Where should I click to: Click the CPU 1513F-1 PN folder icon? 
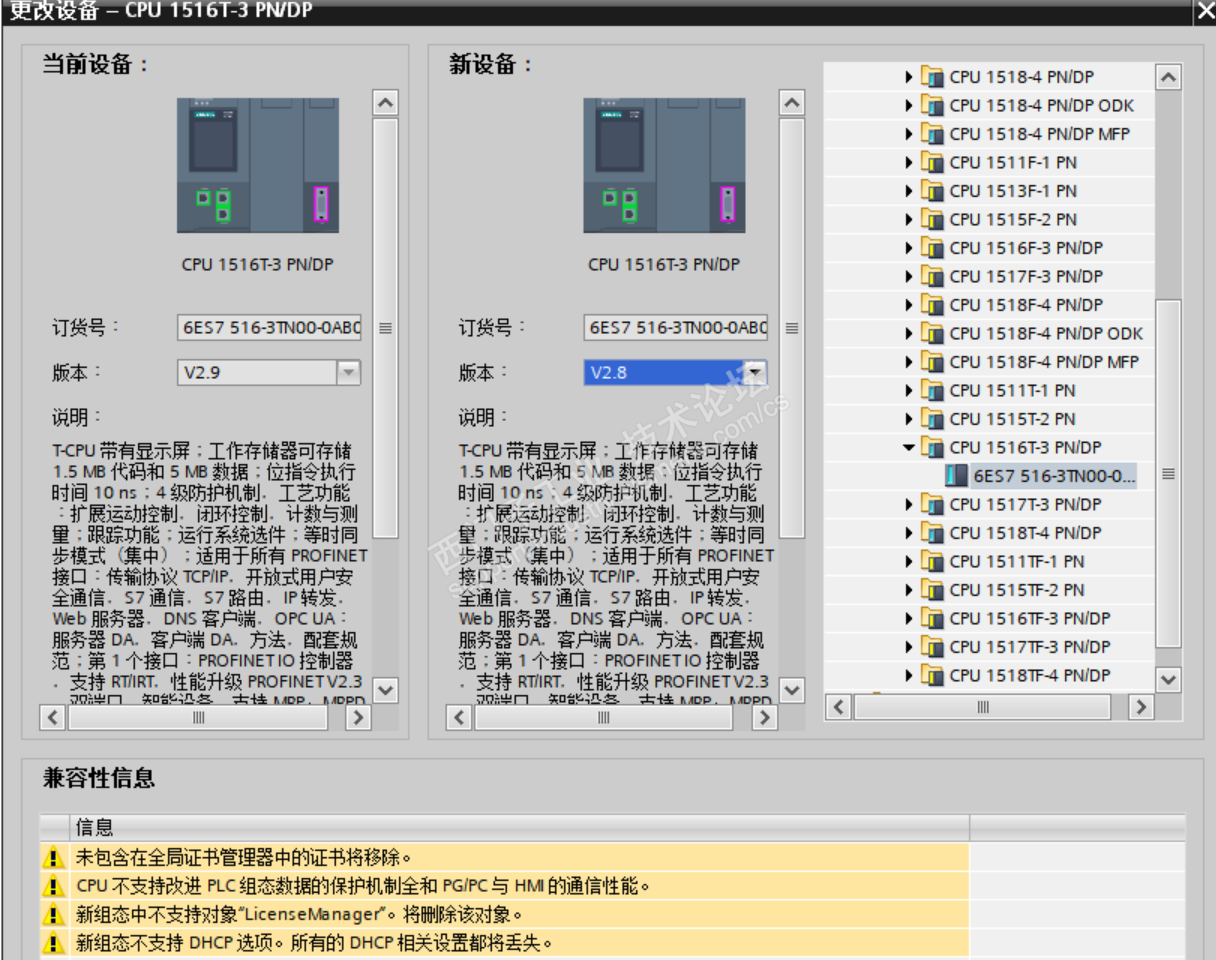coord(932,191)
